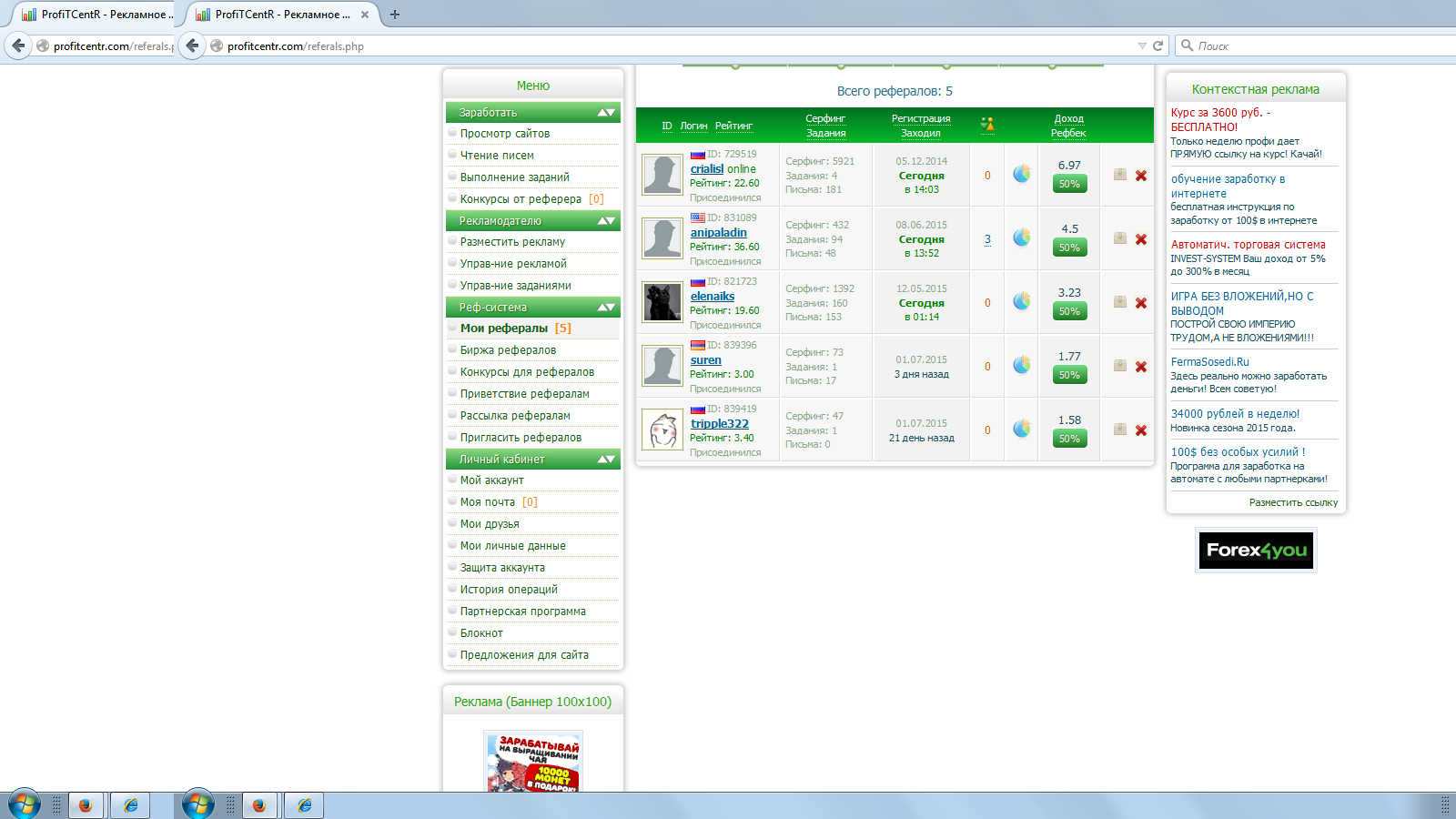Open tripple322 cartoon avatar

[662, 430]
